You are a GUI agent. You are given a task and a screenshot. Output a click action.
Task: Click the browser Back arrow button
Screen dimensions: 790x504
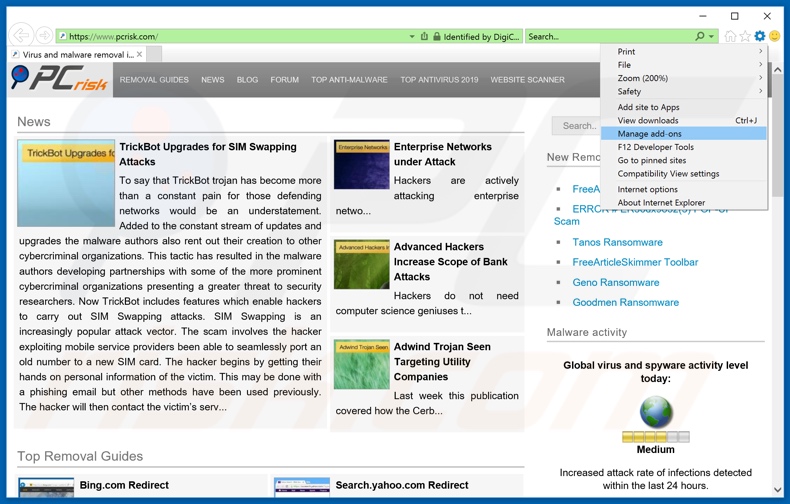click(21, 35)
